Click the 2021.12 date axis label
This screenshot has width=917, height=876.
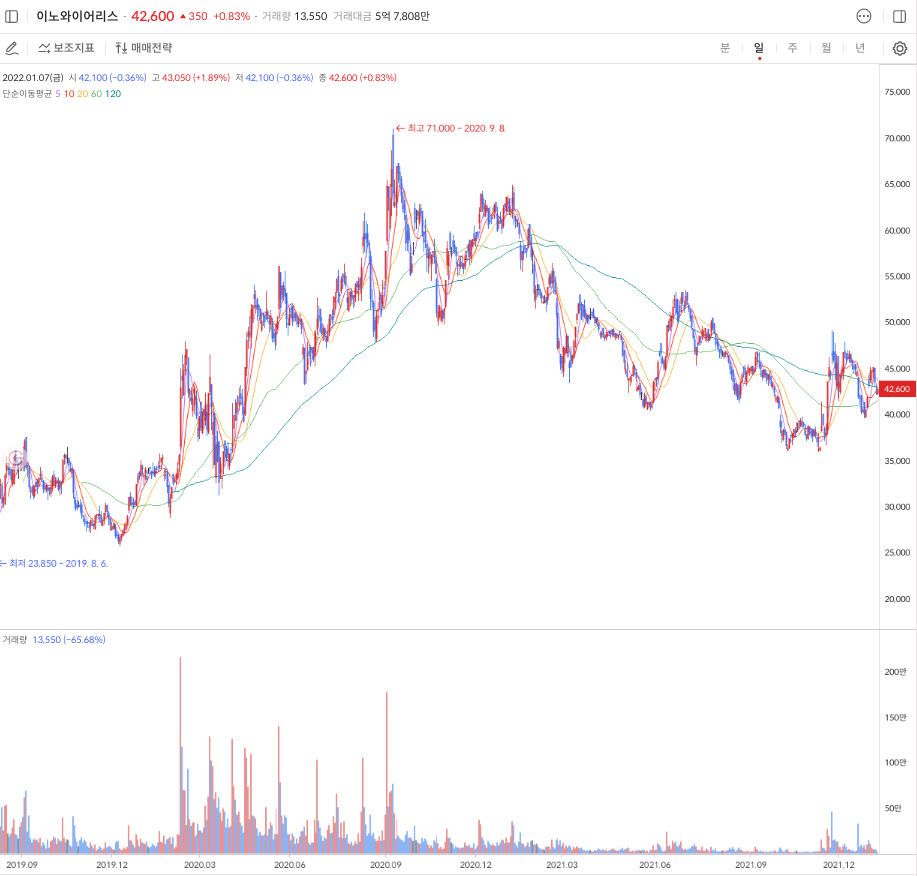(x=839, y=864)
